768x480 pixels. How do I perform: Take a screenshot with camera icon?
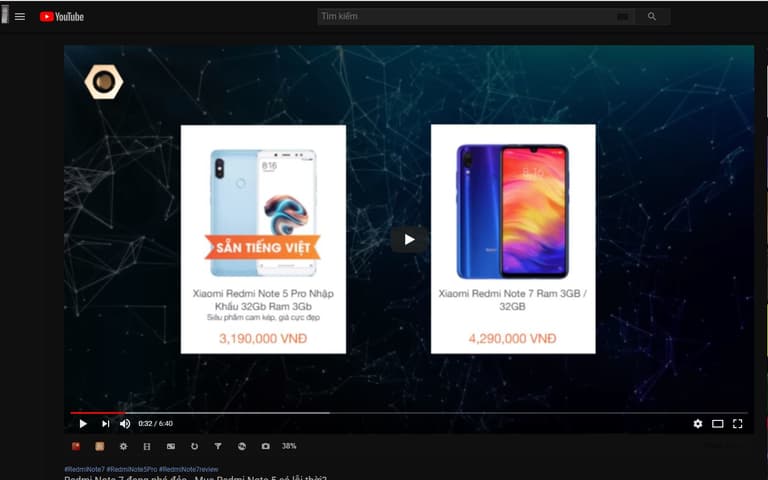pos(265,446)
